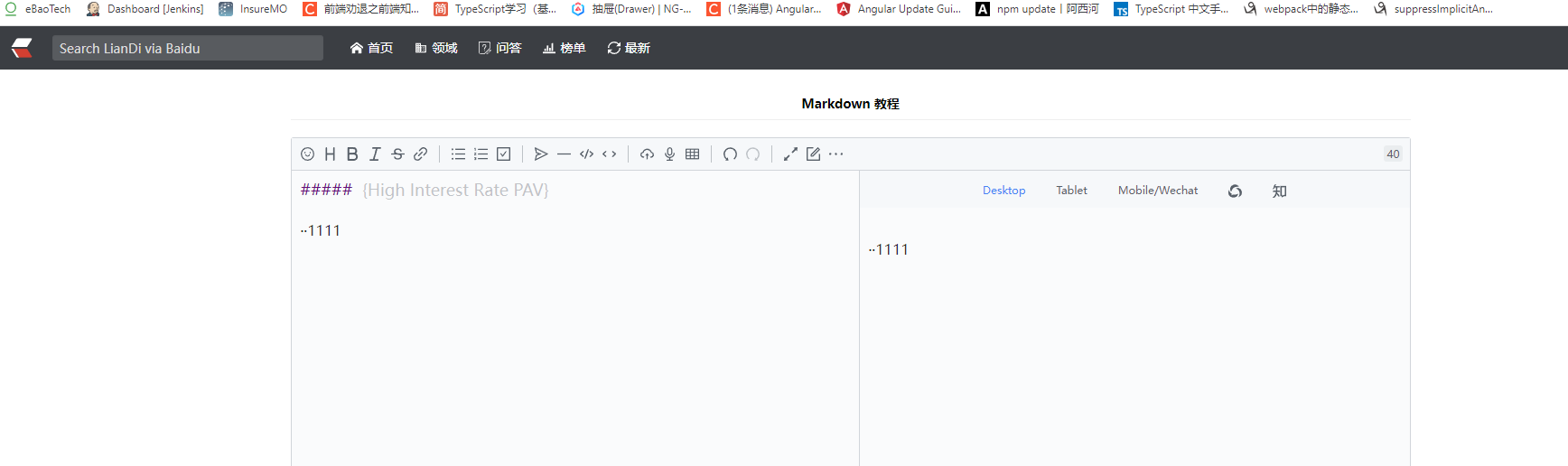
Task: Open the emoji picker in editor toolbar
Action: [x=307, y=154]
